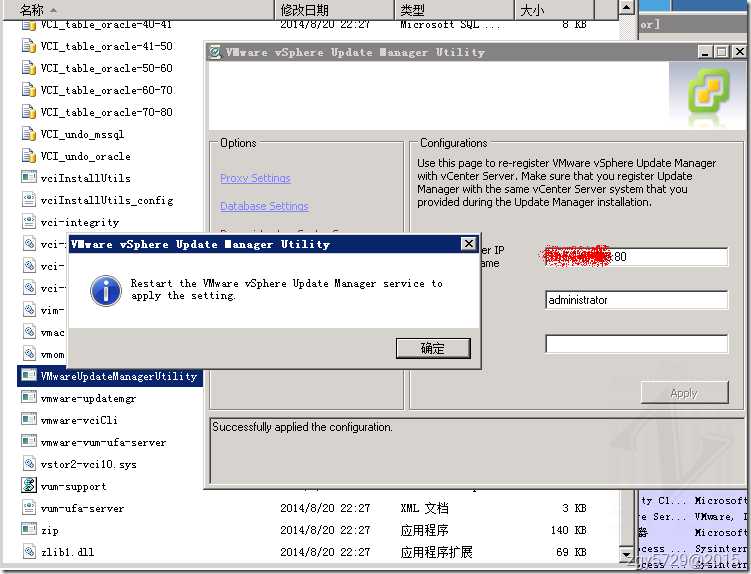Click the vmware-updatemgr application icon
This screenshot has width=751, height=574.
point(29,397)
